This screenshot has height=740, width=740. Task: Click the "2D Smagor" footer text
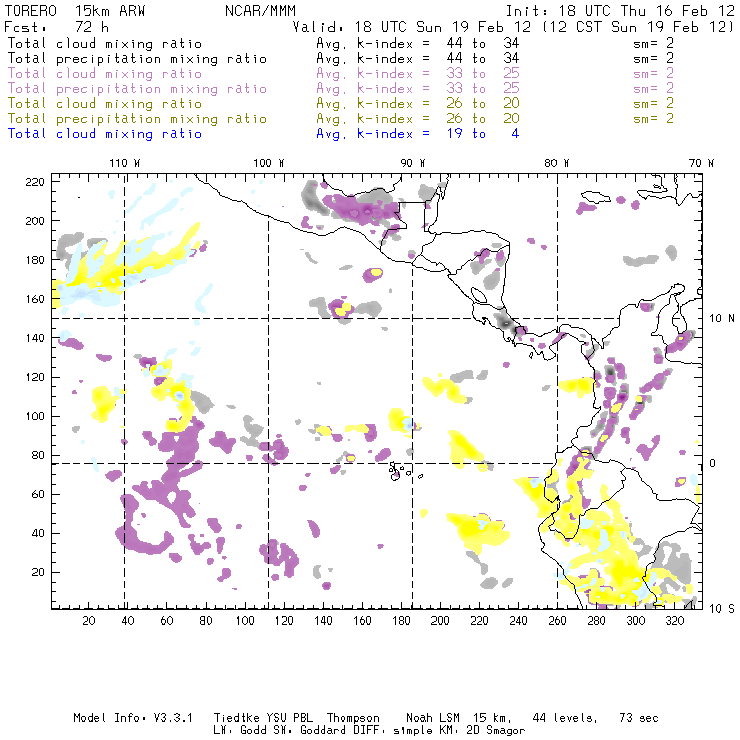[496, 731]
